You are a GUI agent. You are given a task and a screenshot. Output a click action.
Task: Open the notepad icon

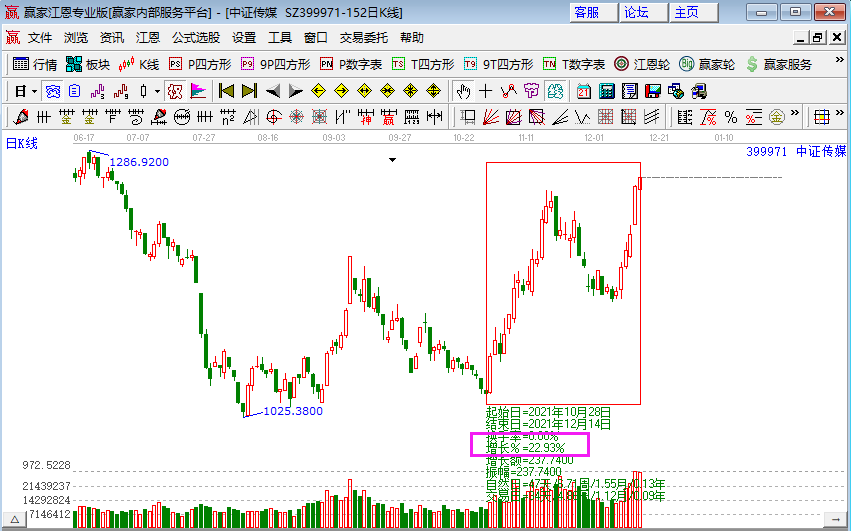coord(630,91)
